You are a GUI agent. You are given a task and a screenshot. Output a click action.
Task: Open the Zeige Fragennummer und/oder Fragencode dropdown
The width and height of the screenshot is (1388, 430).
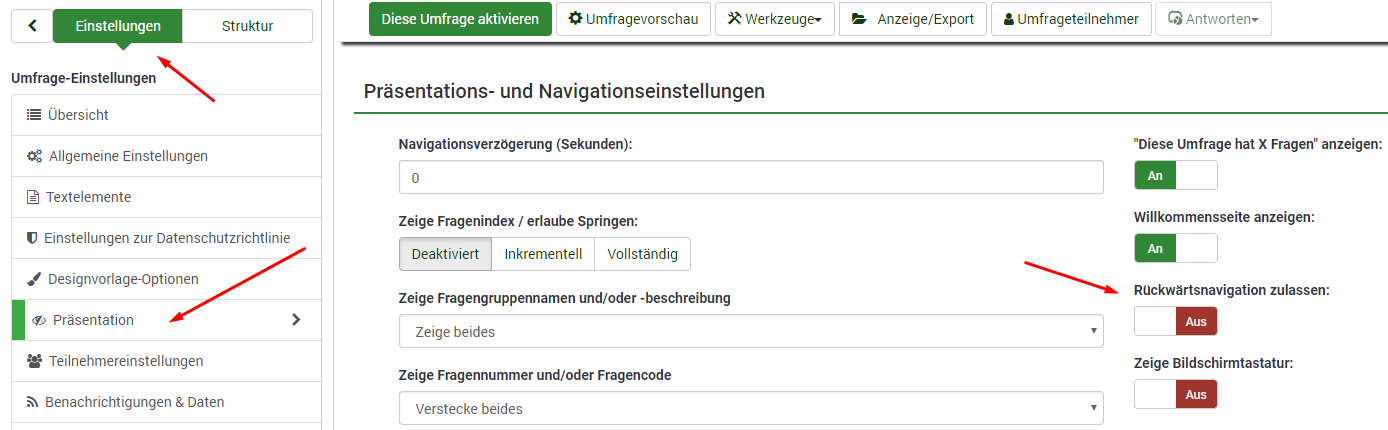(750, 408)
